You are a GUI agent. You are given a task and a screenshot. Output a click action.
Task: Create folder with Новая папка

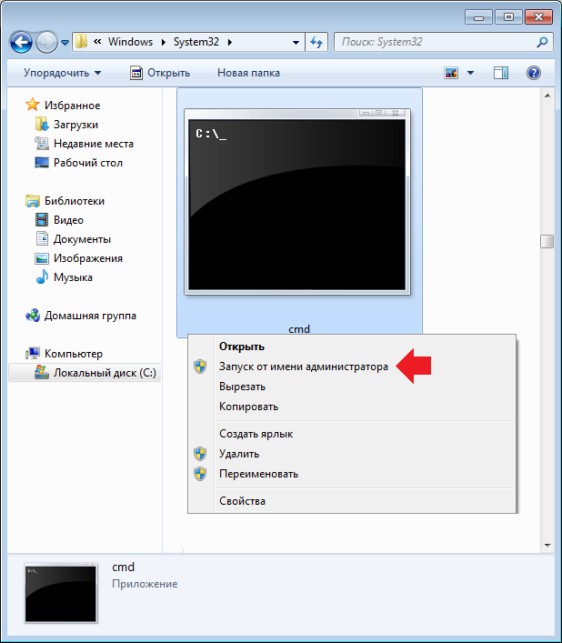point(249,73)
